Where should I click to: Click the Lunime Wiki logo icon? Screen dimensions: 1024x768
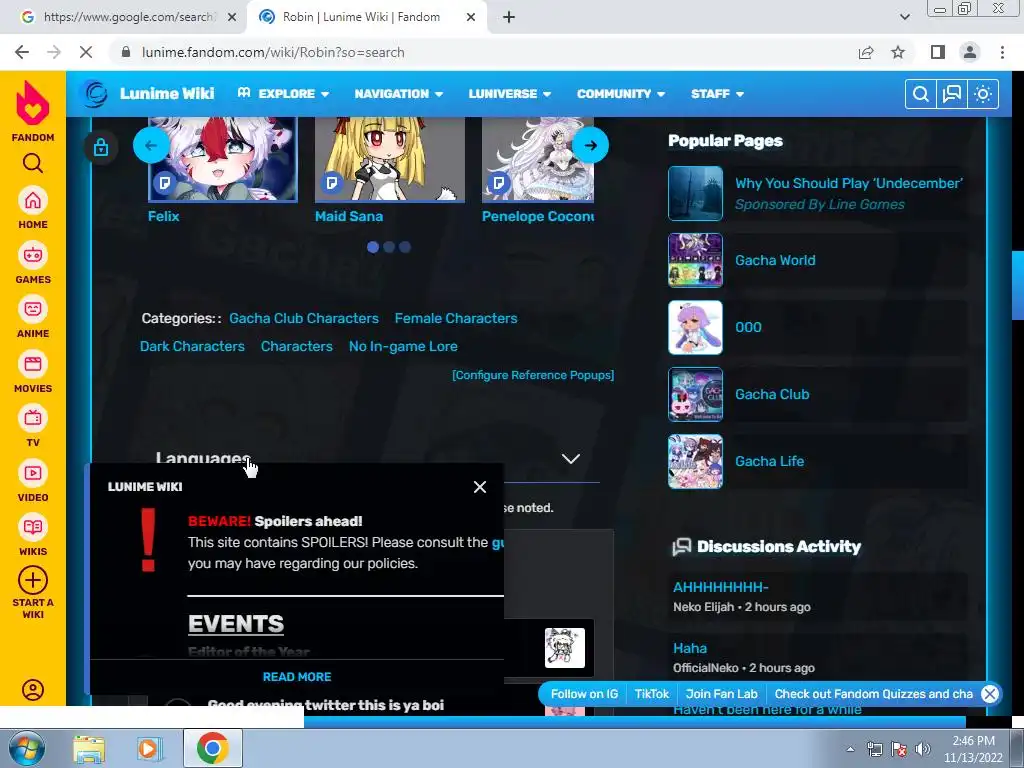tap(95, 93)
